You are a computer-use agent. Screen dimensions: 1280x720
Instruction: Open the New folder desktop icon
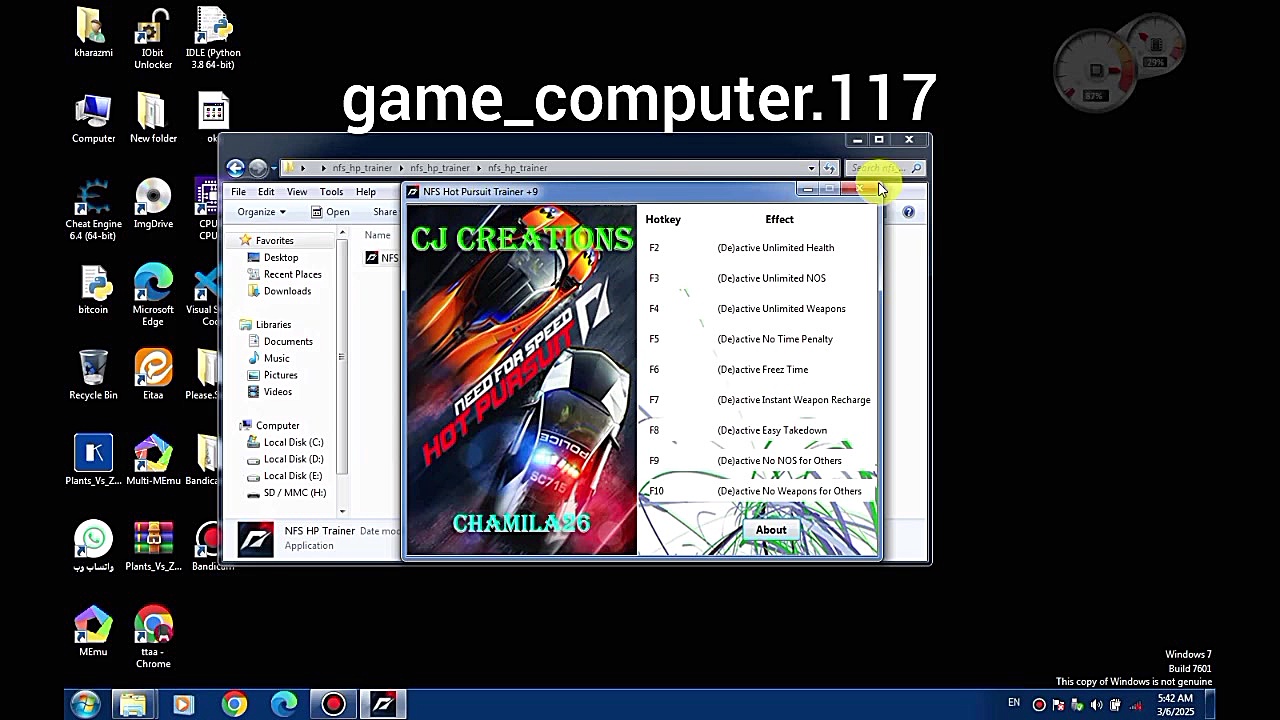pos(153,118)
